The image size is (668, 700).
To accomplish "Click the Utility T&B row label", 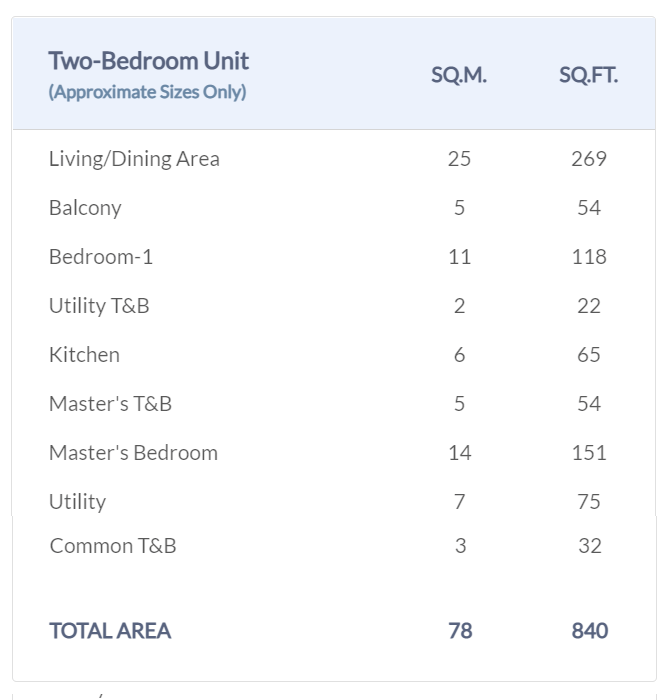I will click(x=99, y=306).
